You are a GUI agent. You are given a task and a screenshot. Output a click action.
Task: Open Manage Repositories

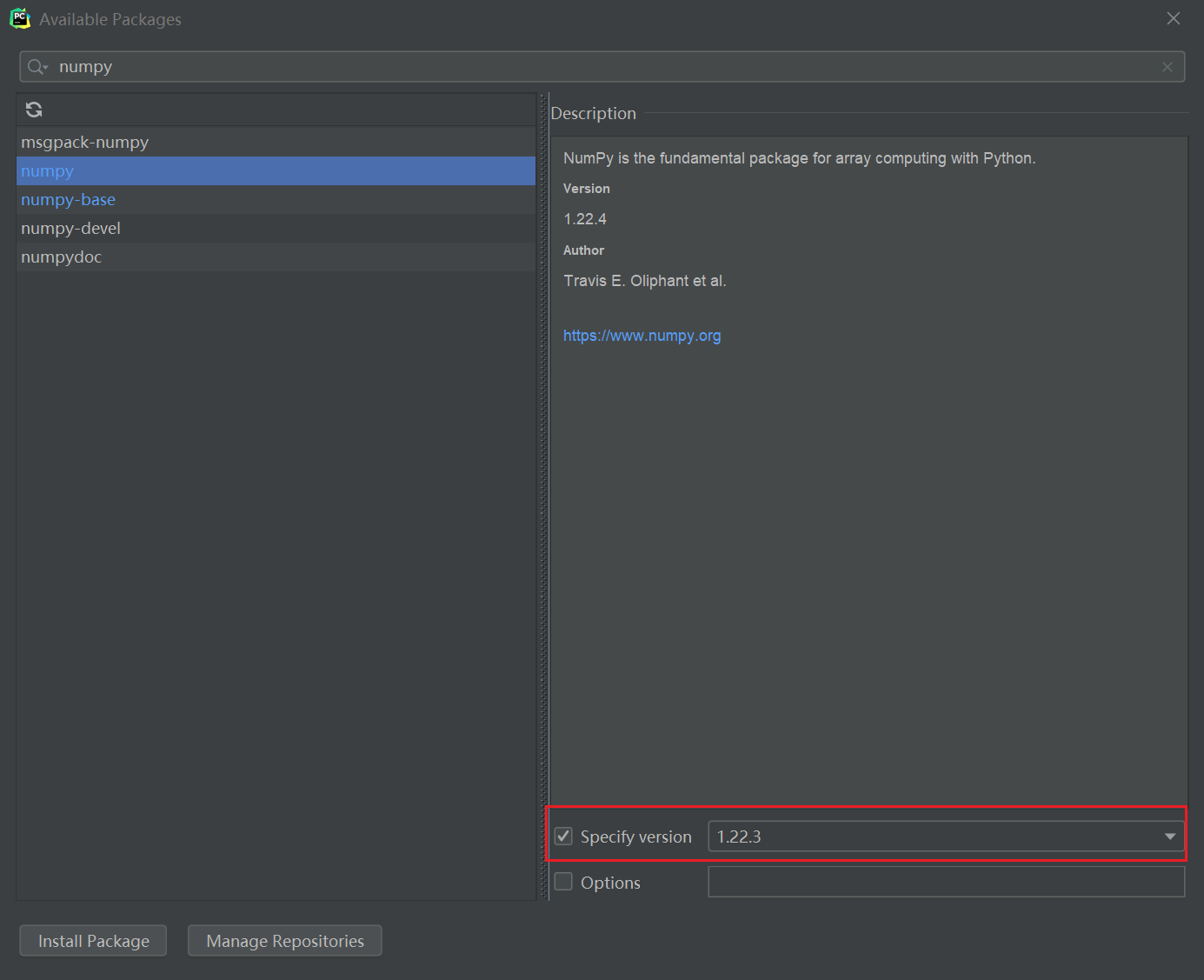(285, 941)
